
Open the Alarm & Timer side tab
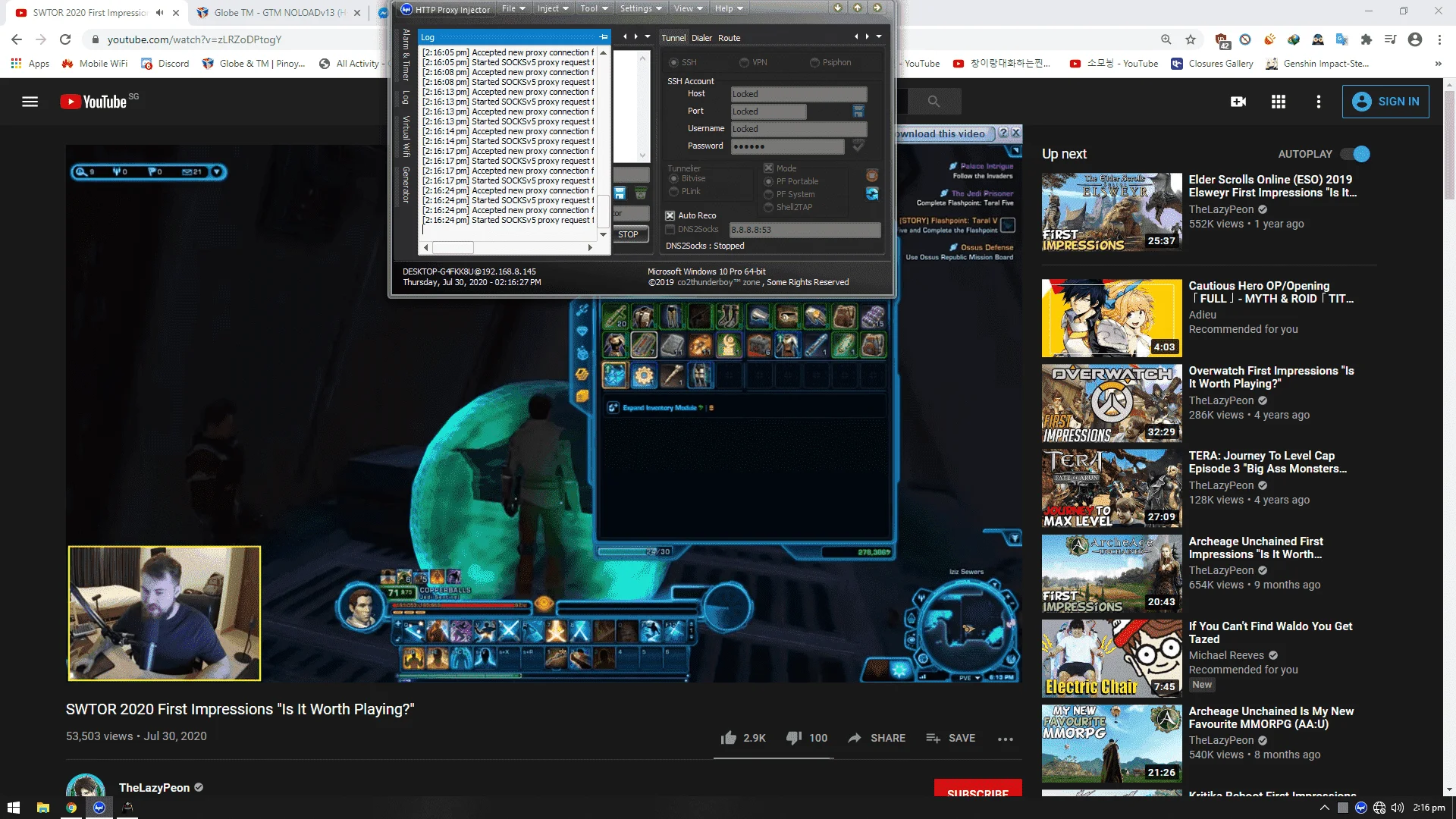(x=406, y=56)
